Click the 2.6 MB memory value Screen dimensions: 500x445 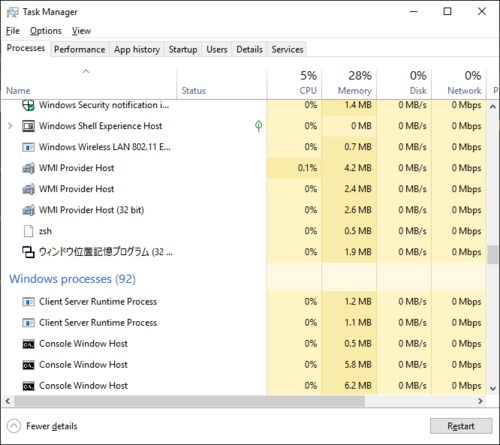tap(358, 210)
